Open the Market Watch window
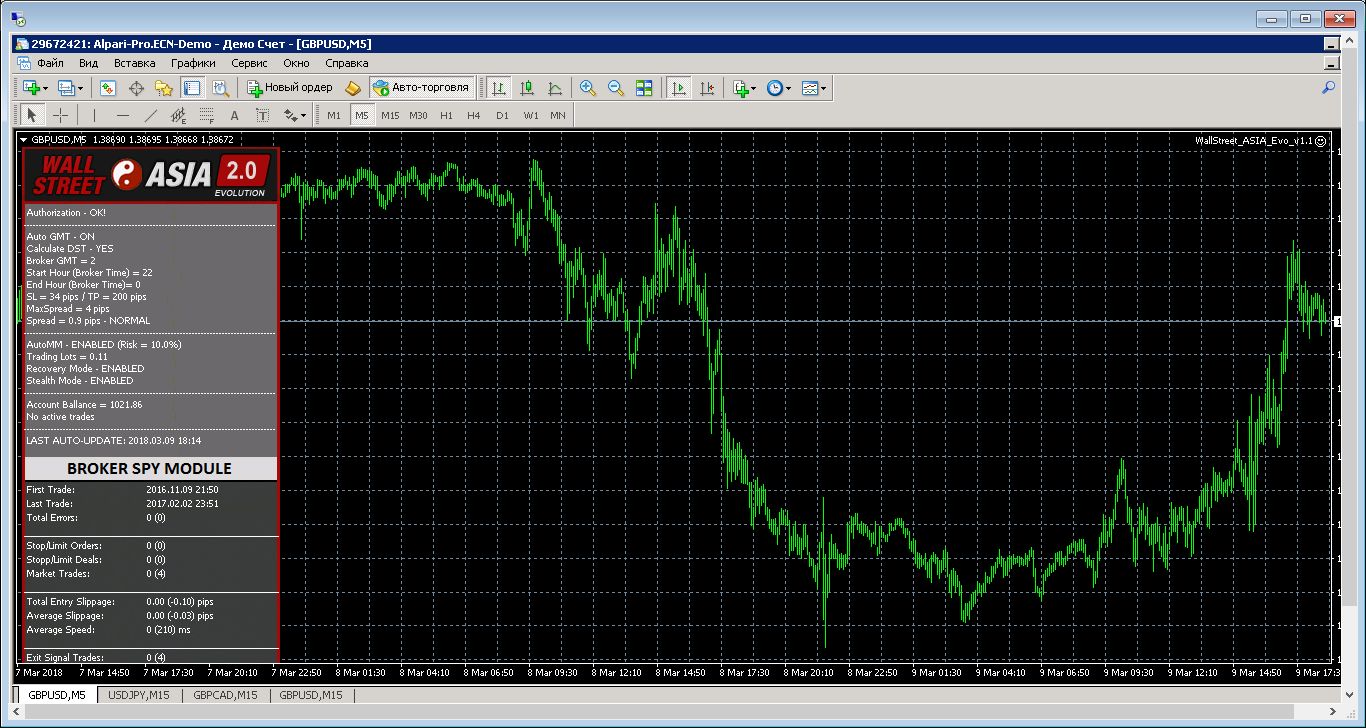This screenshot has height=728, width=1366. pos(108,88)
